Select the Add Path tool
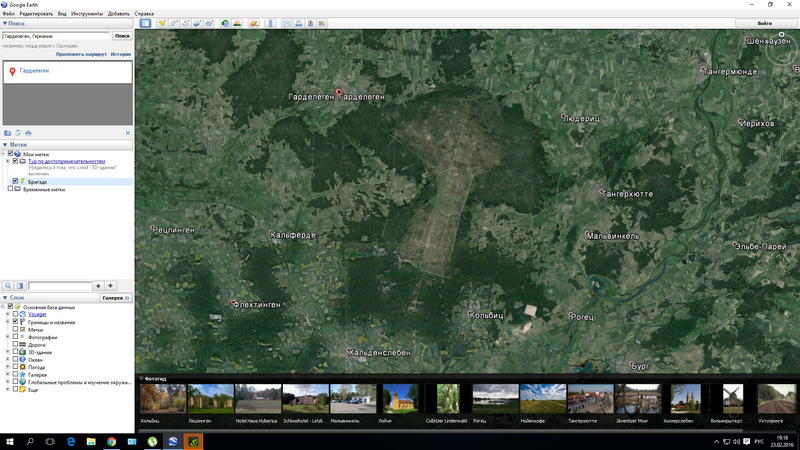800x450 pixels. point(187,22)
